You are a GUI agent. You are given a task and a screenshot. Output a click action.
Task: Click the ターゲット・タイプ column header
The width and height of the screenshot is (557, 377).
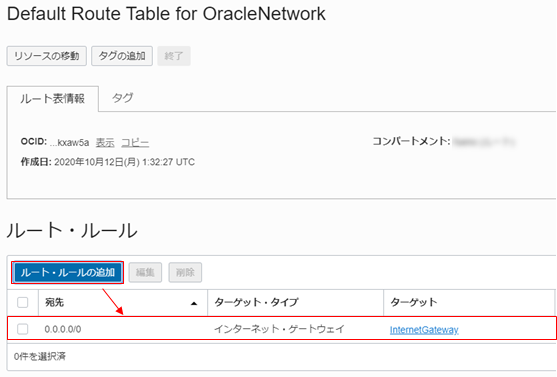296,302
